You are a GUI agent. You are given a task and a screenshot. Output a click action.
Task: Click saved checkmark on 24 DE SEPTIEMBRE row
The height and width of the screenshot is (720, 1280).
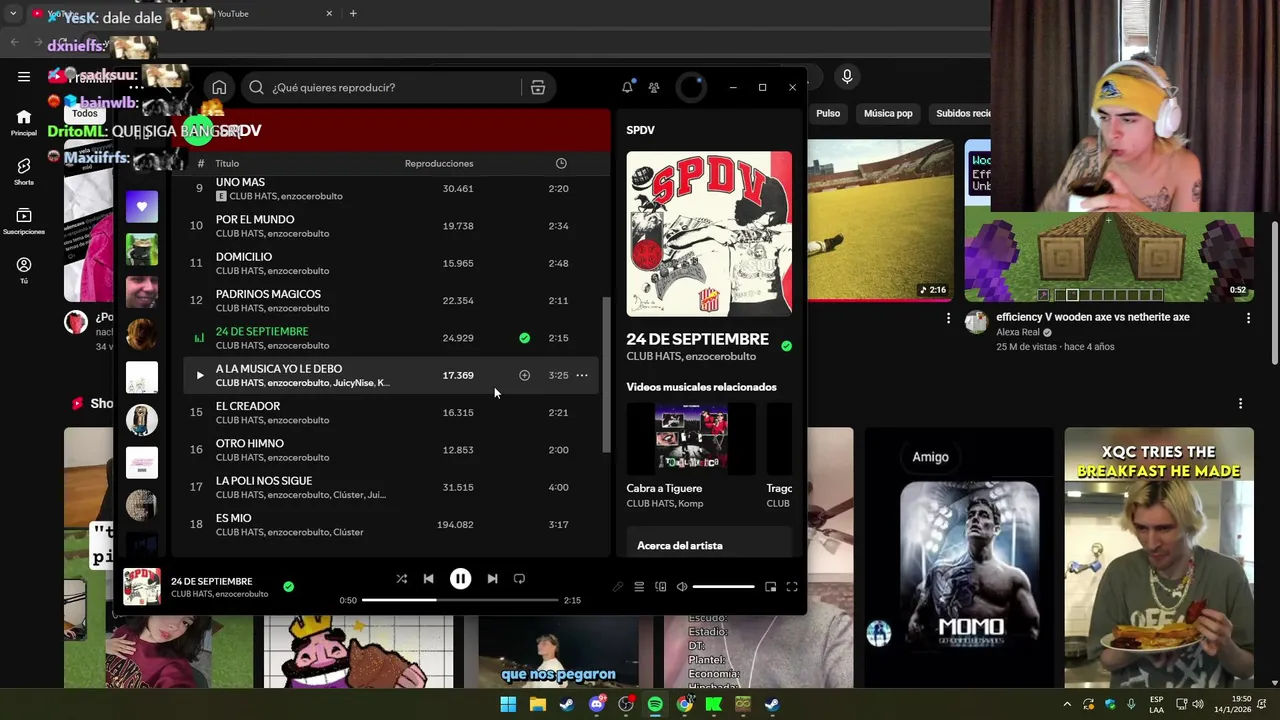(524, 338)
